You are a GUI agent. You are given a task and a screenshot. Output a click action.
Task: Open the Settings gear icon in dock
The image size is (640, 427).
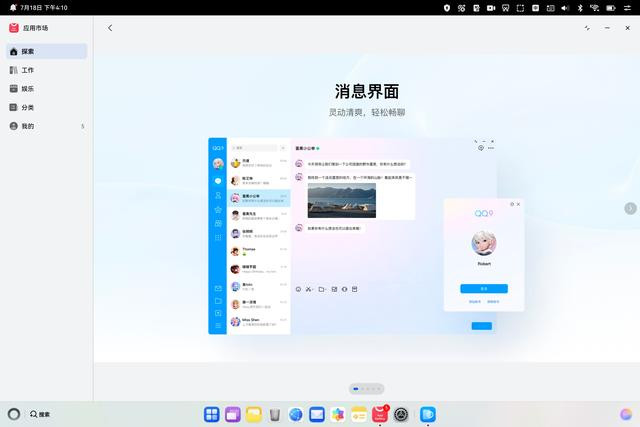pos(401,414)
